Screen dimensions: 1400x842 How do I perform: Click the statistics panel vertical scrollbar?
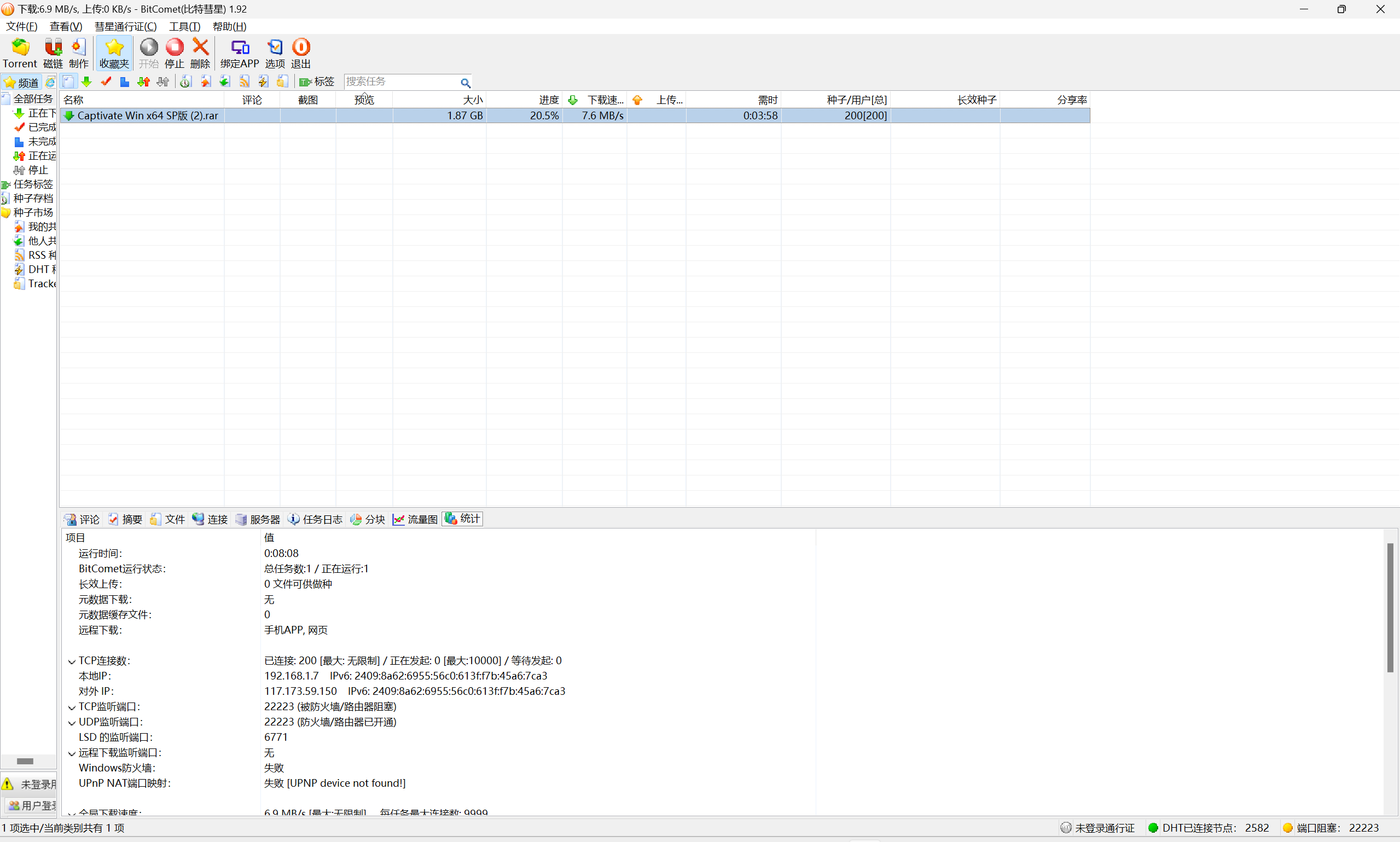coord(1390,607)
